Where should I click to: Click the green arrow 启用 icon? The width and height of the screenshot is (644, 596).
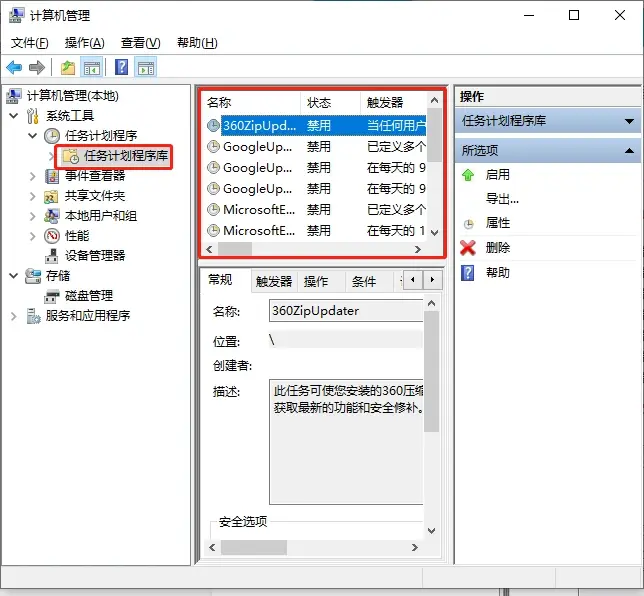(468, 174)
